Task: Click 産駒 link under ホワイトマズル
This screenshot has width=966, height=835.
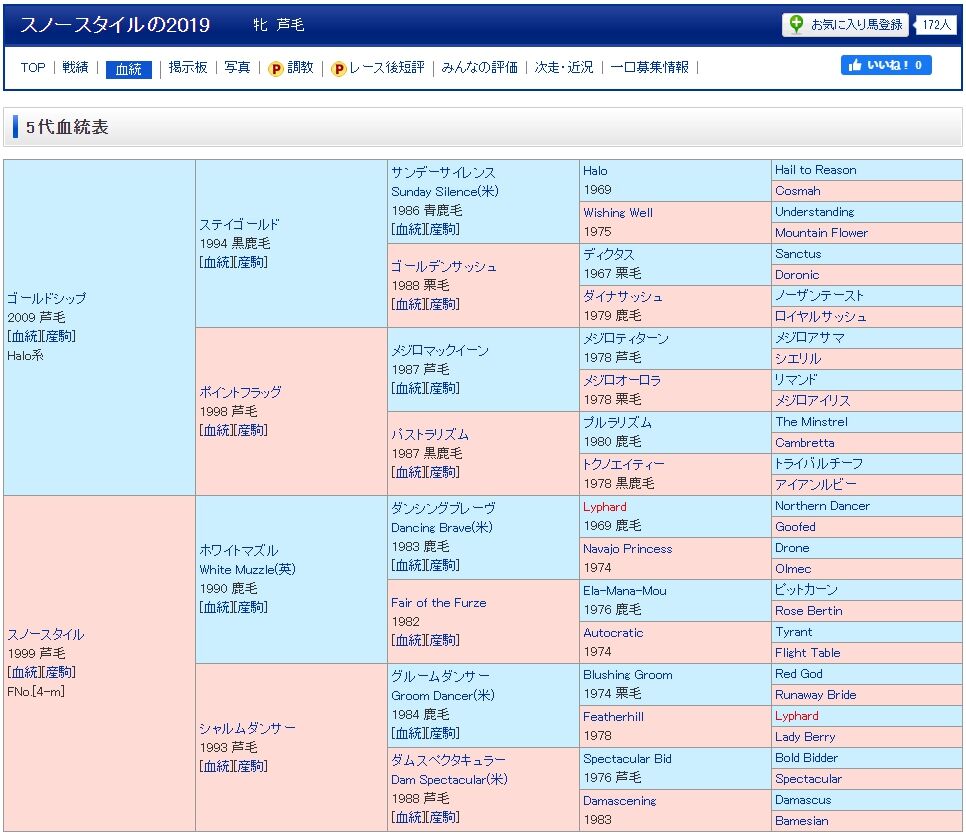Action: (x=251, y=607)
